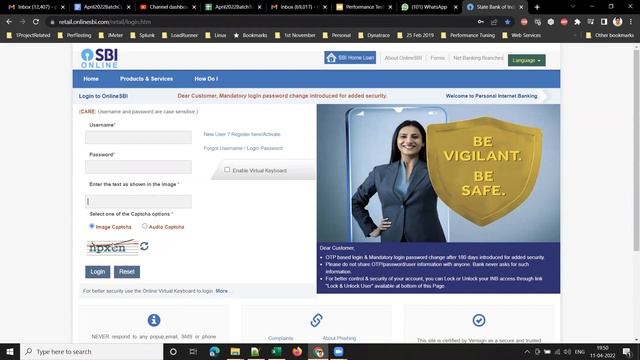640x360 pixels.
Task: Open Net Banking Branches link
Action: pyautogui.click(x=478, y=58)
